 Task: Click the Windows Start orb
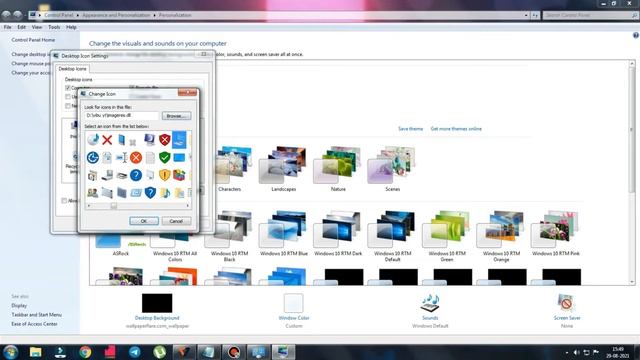pyautogui.click(x=10, y=352)
